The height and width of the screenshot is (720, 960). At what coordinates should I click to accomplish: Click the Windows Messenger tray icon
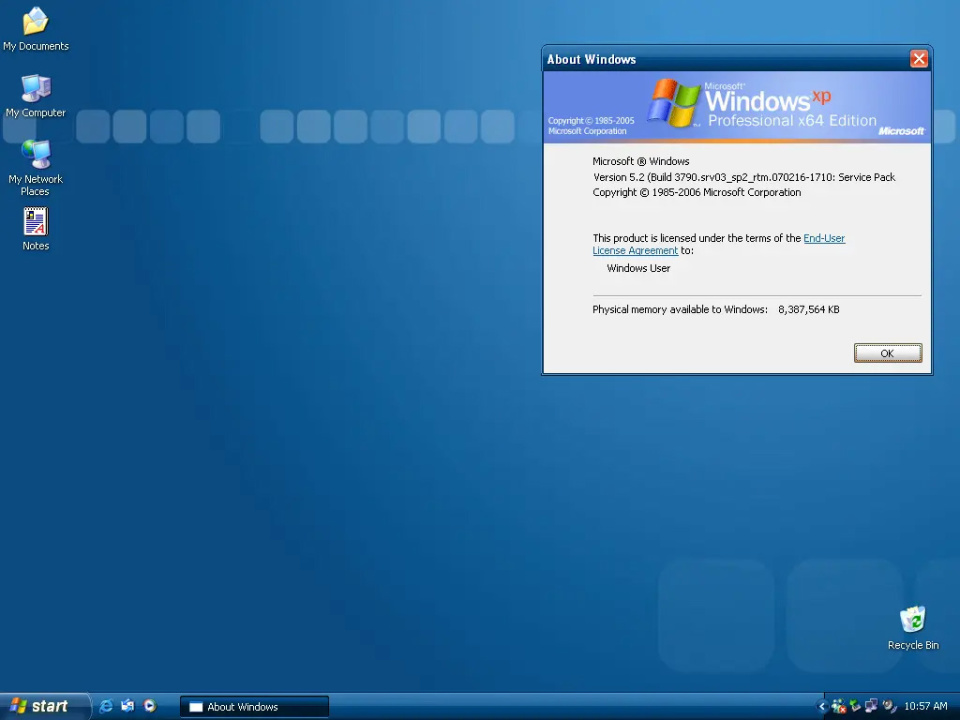coord(838,707)
